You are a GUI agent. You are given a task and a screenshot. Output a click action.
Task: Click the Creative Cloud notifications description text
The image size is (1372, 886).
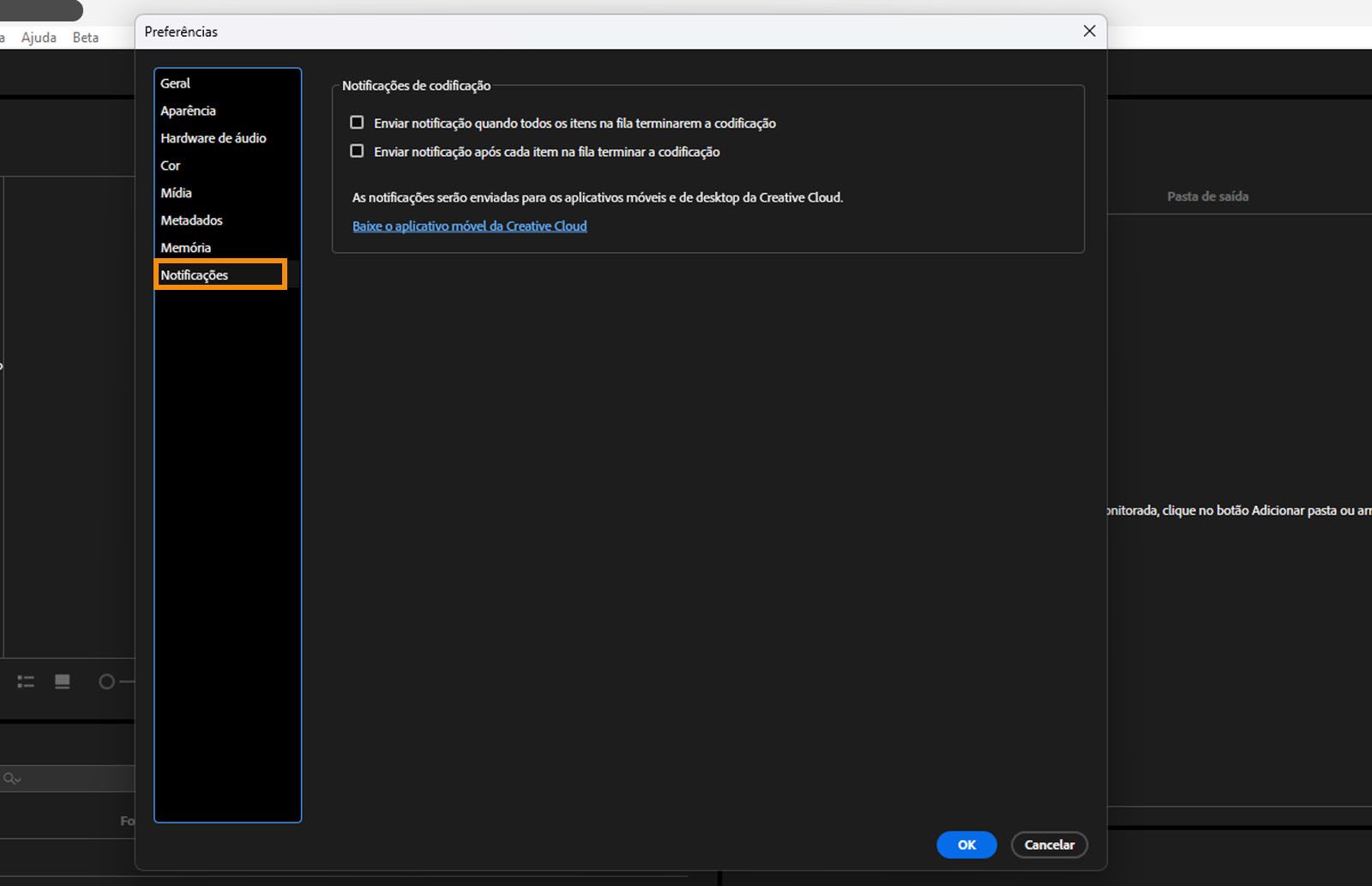[x=598, y=197]
